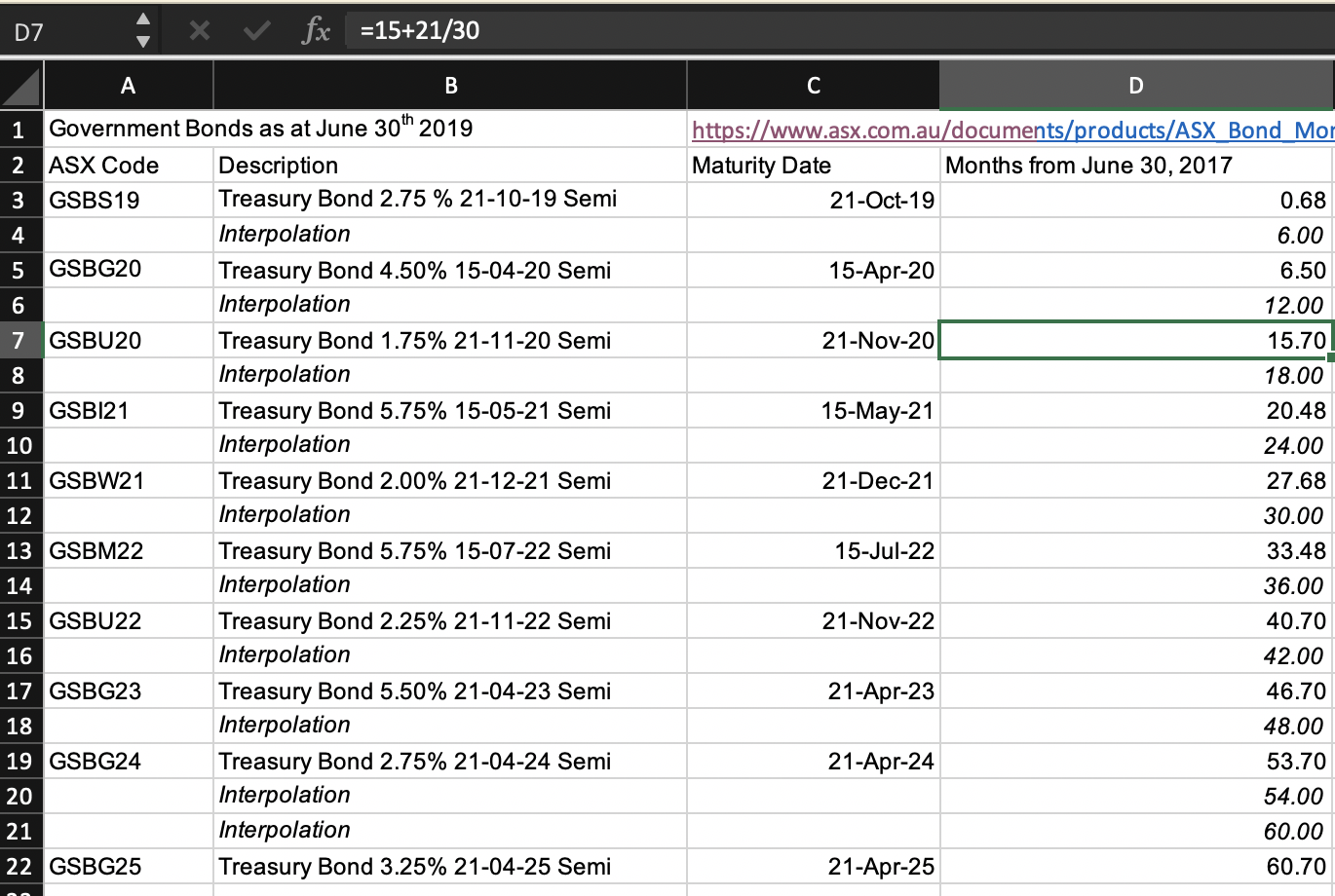Select the Interpolation cell in row 4

(448, 235)
